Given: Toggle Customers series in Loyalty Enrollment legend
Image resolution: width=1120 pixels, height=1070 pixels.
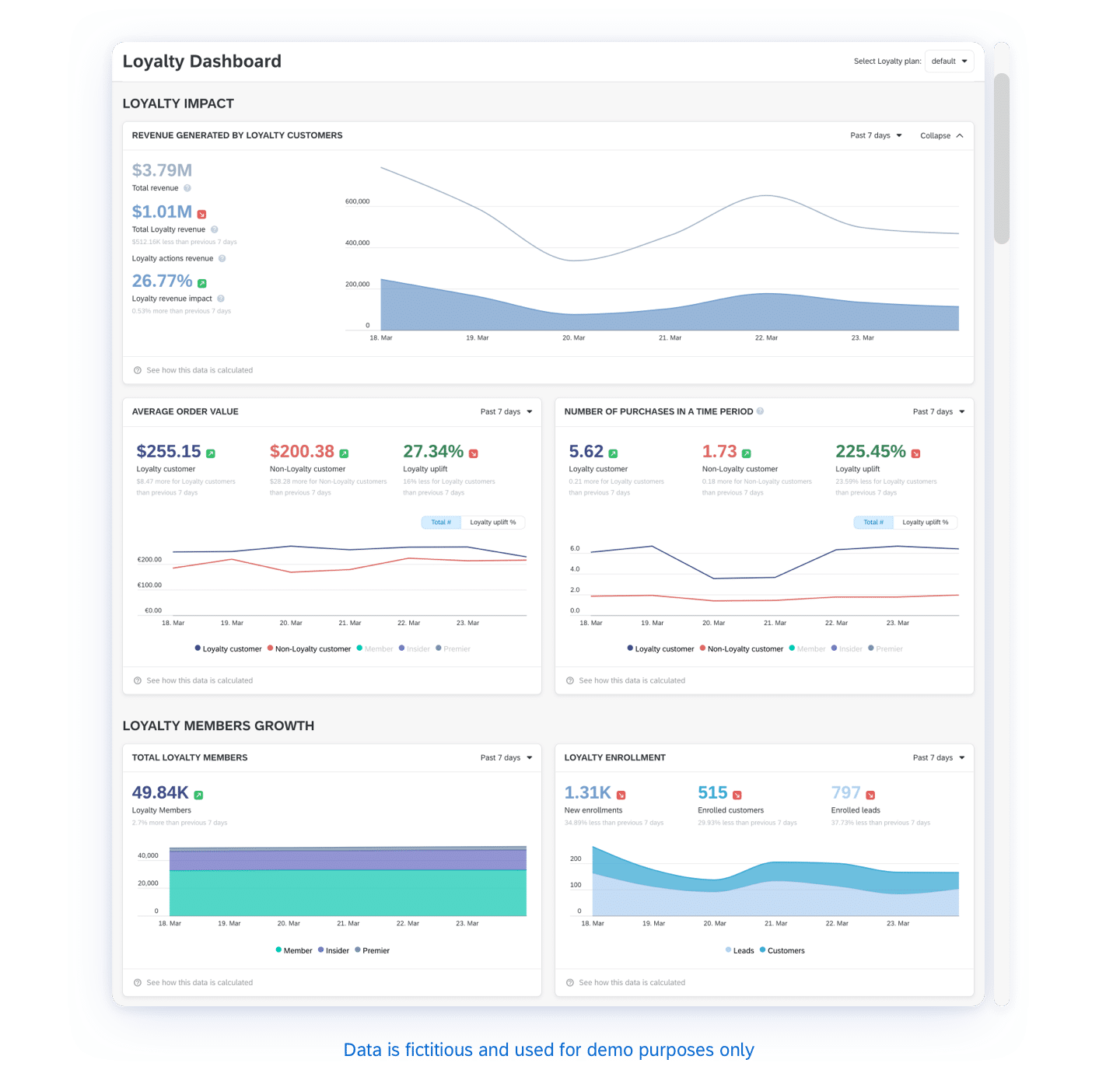Looking at the screenshot, I should 782,950.
